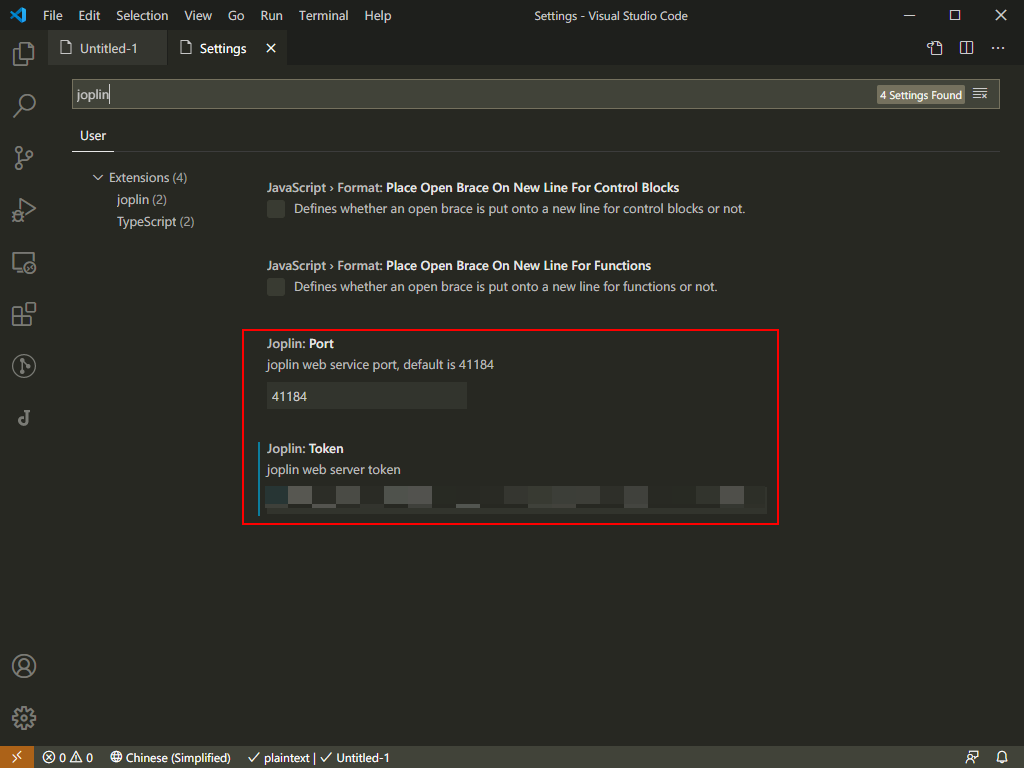This screenshot has height=768, width=1024.
Task: Open the Remote Explorer view
Action: (x=24, y=263)
